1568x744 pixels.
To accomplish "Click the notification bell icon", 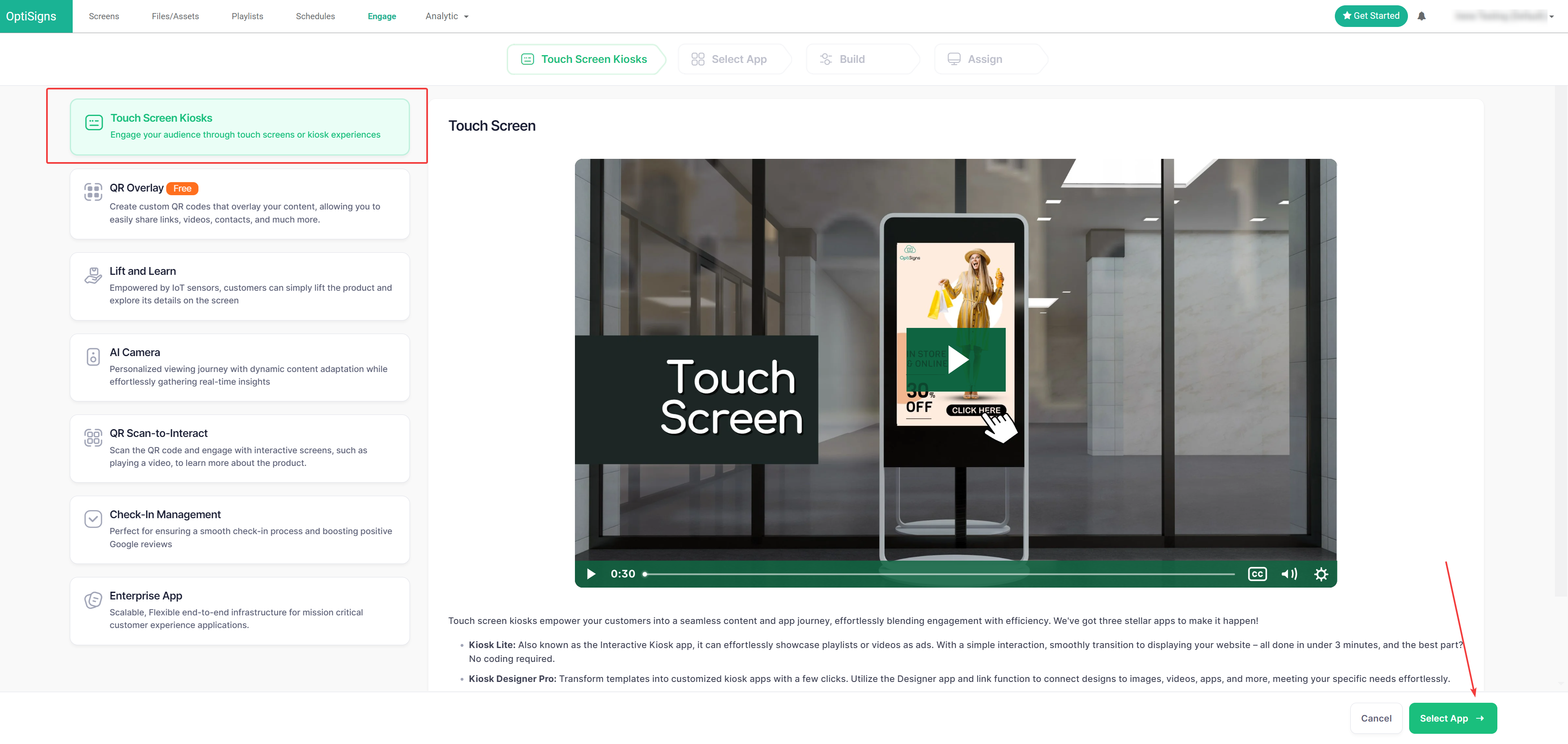I will point(1421,16).
